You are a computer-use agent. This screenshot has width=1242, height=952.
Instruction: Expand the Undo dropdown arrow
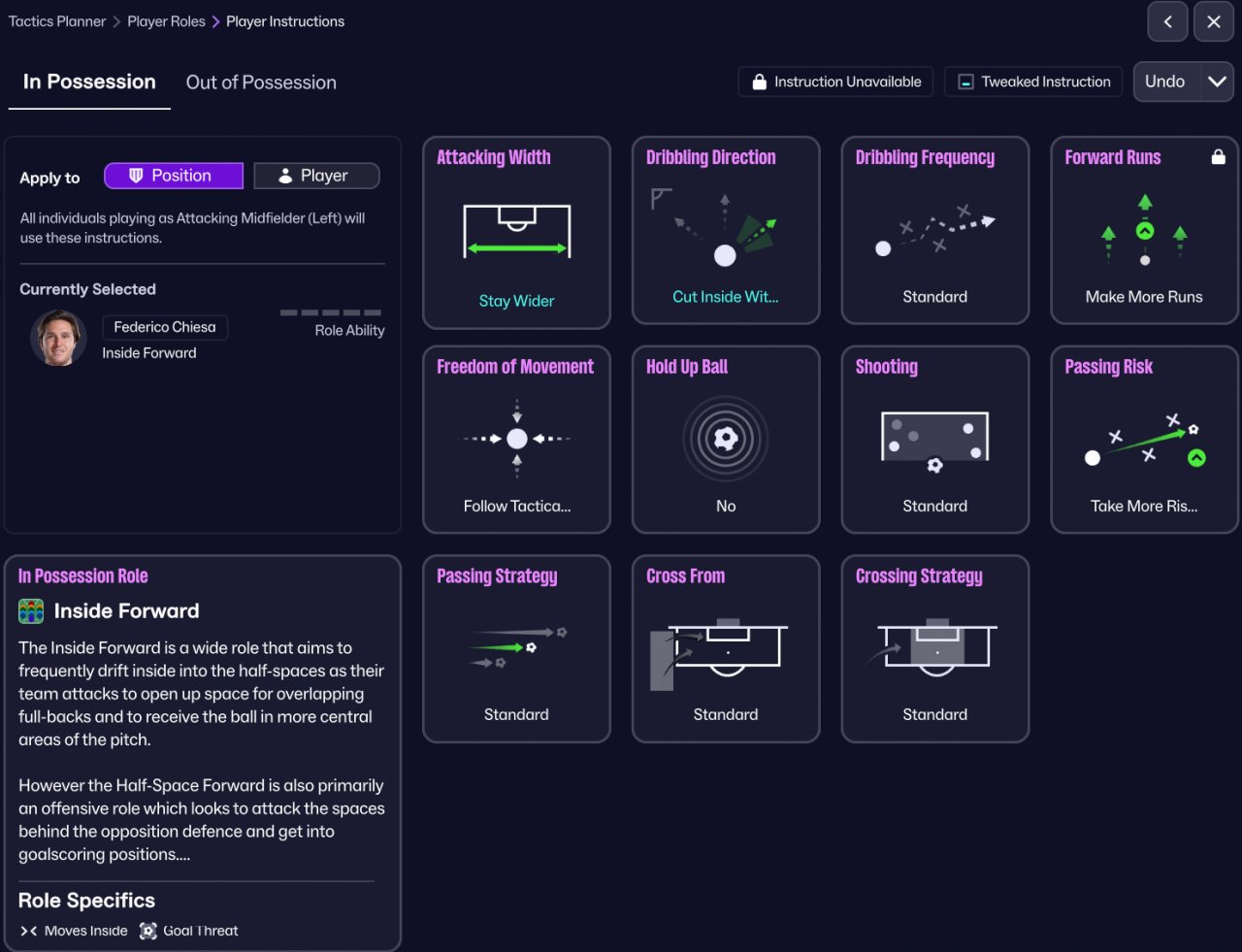point(1217,82)
